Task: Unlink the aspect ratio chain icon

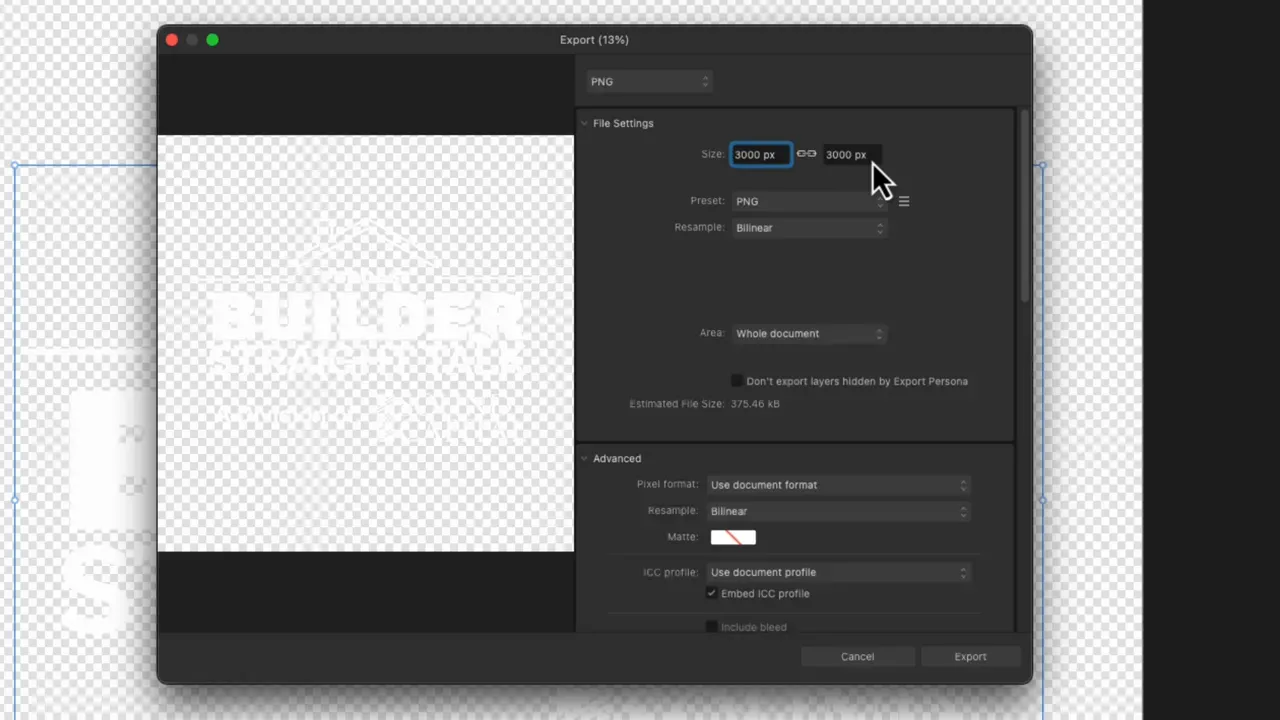Action: click(x=806, y=154)
